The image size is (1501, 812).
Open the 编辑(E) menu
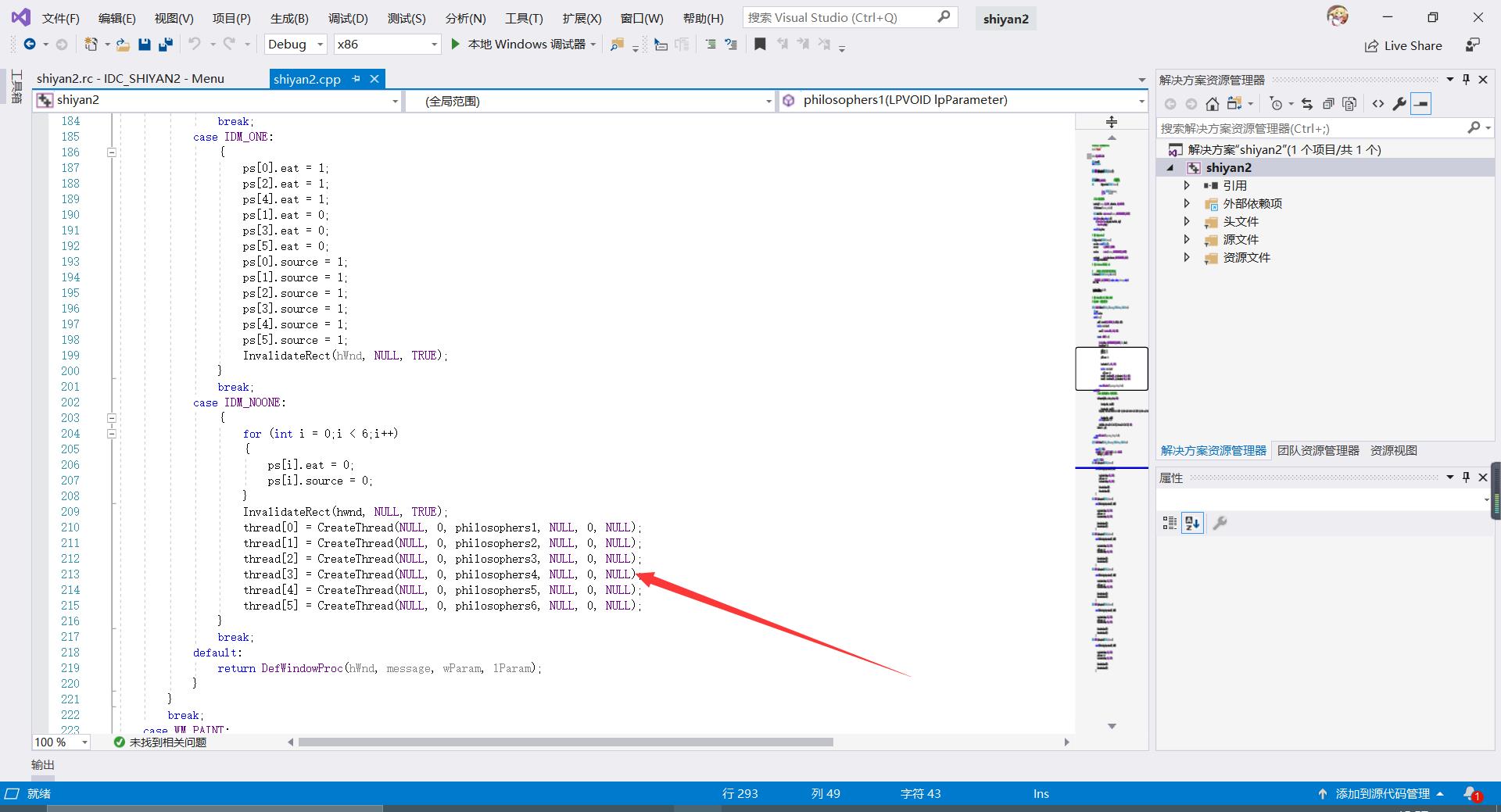(116, 18)
